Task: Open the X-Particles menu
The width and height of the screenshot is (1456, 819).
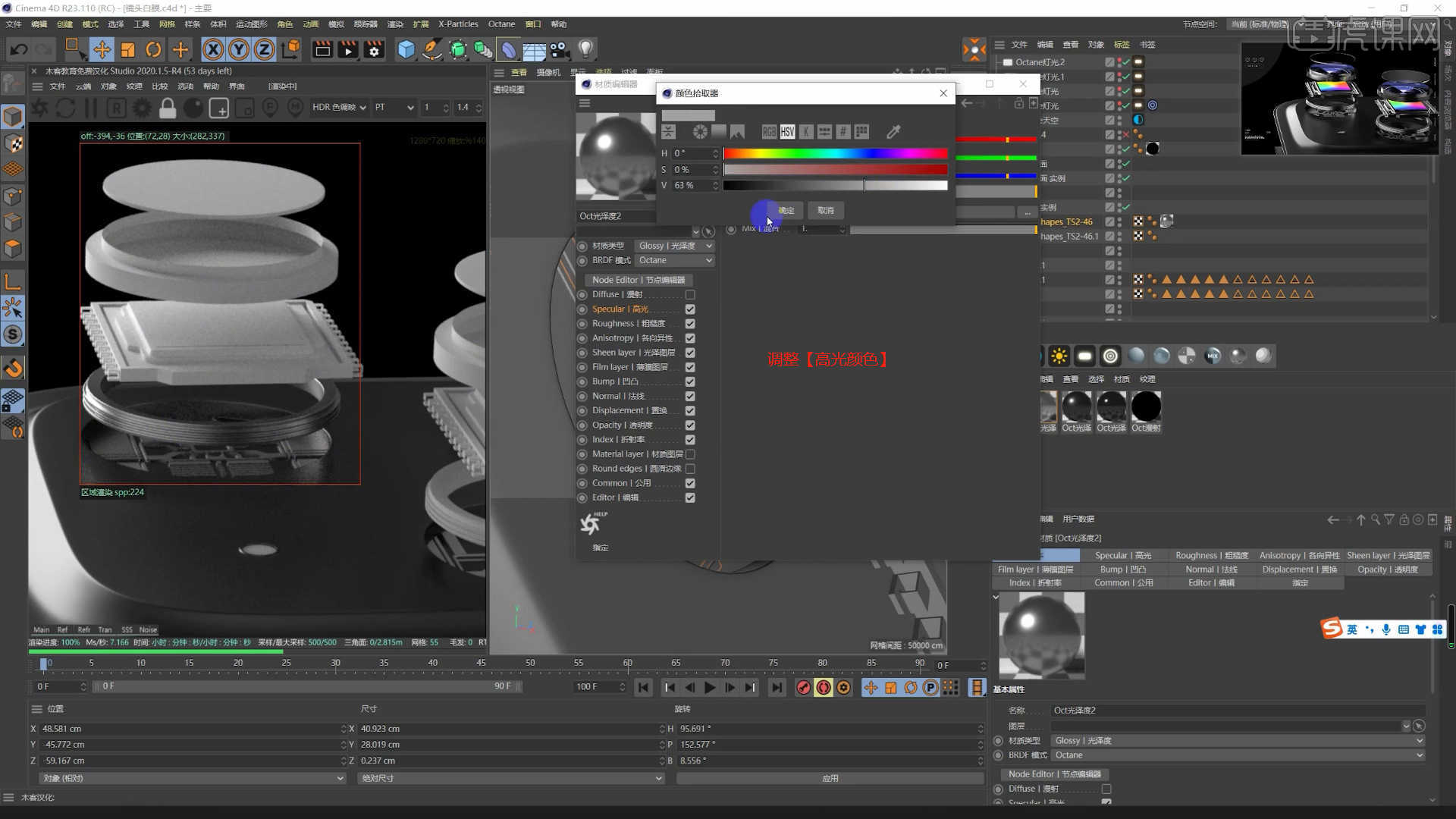Action: 457,24
